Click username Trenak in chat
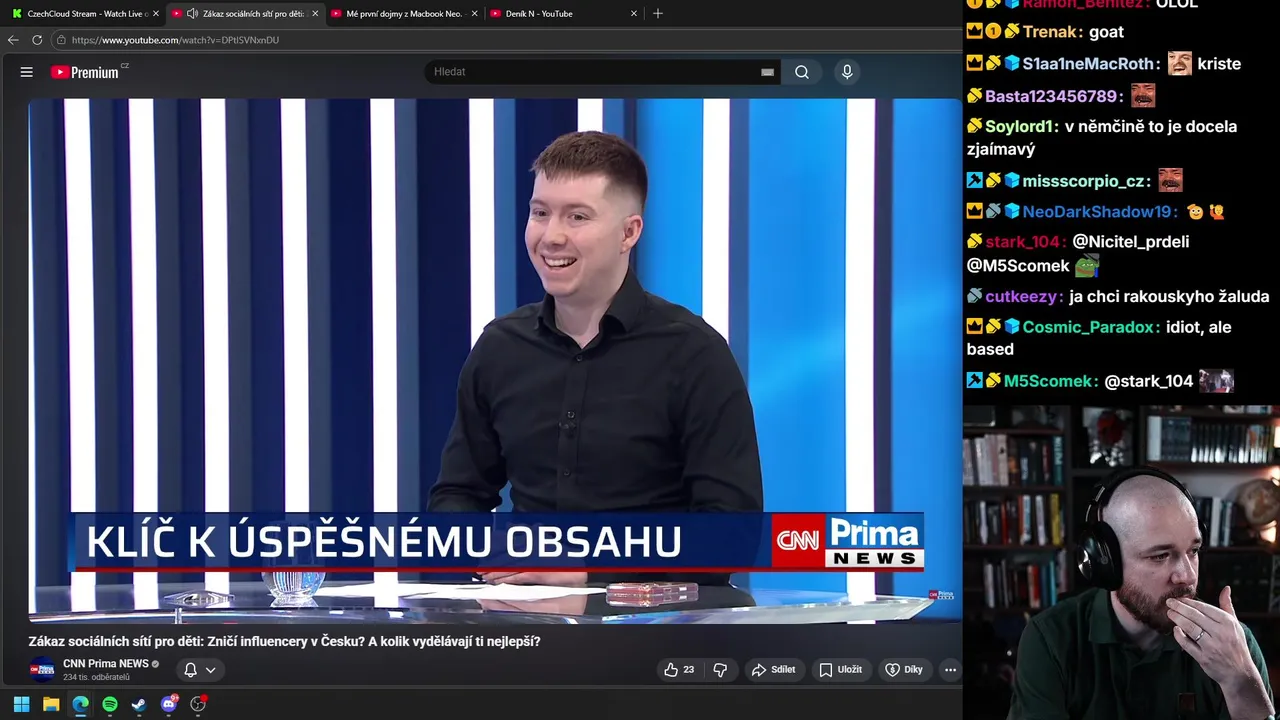1280x720 pixels. click(1050, 32)
